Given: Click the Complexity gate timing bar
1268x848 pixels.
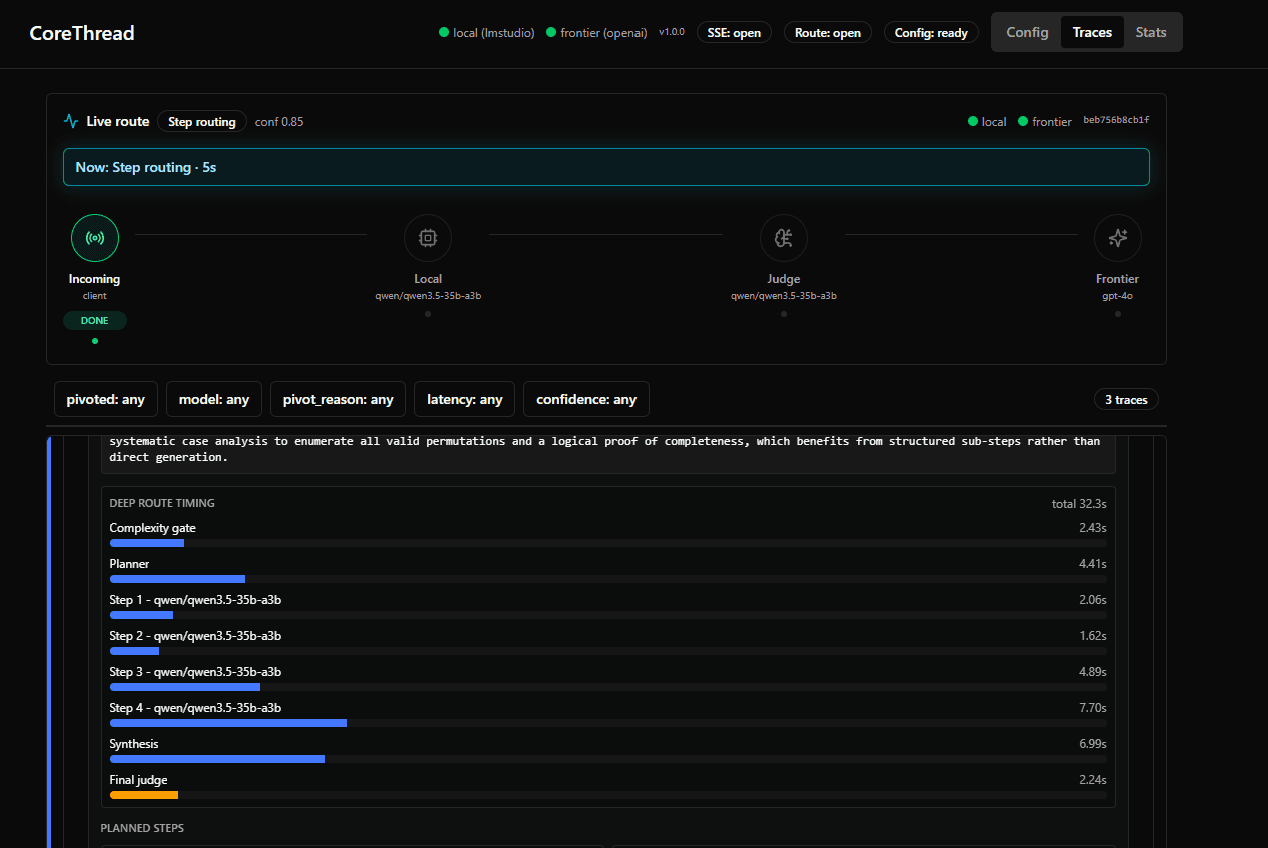Looking at the screenshot, I should 147,543.
